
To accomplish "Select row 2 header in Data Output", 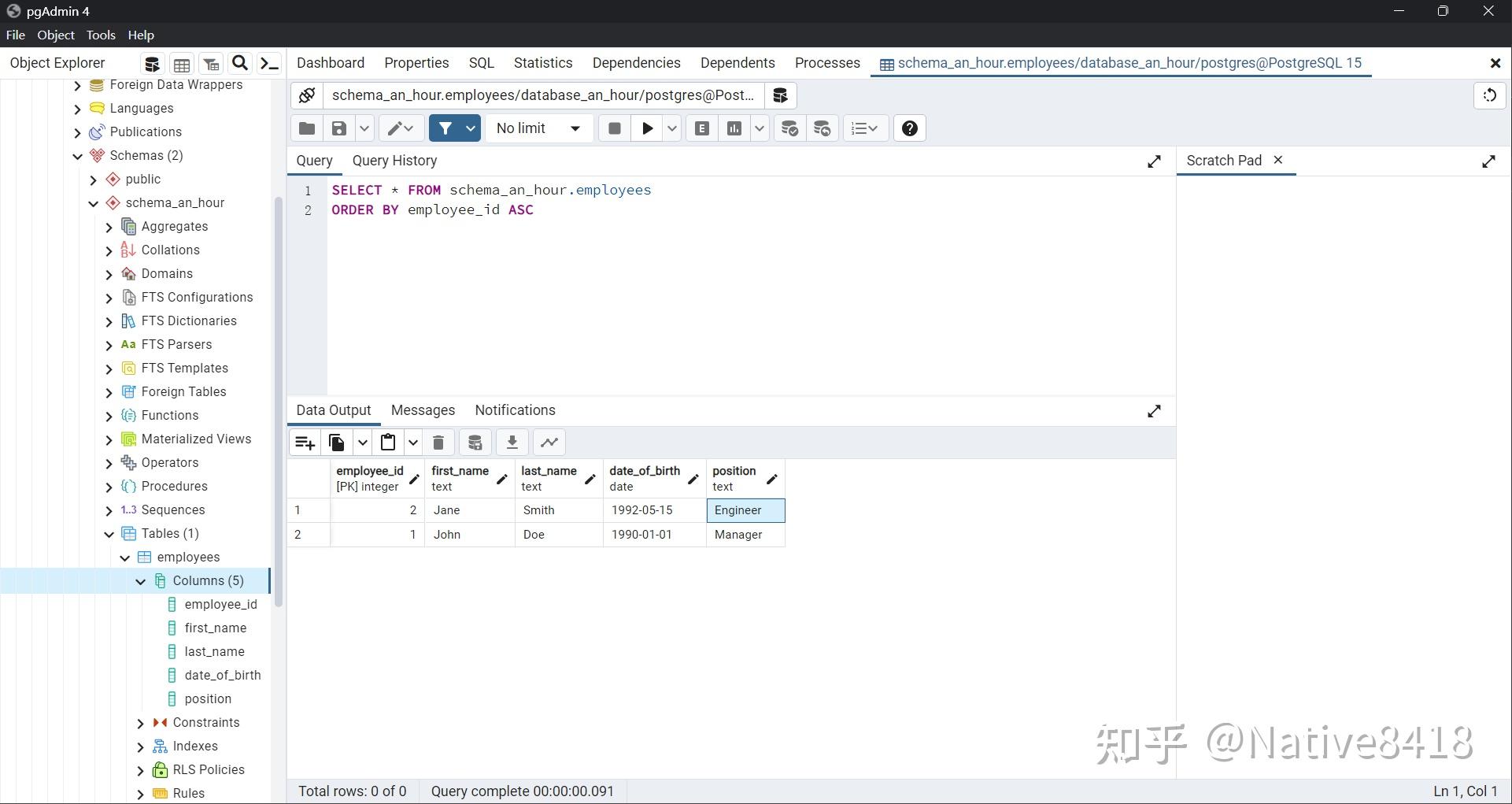I will [309, 535].
